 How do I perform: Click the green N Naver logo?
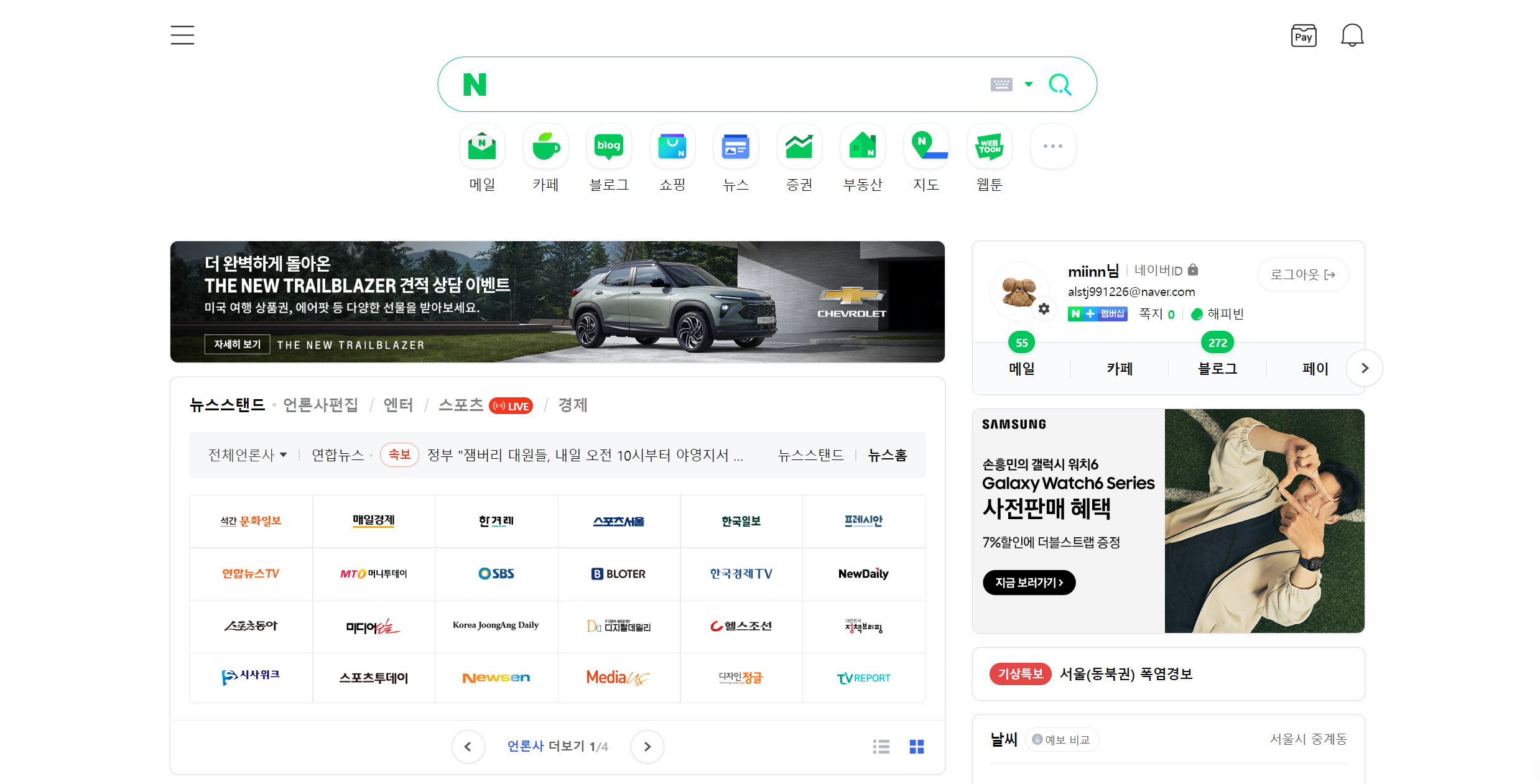(x=475, y=85)
